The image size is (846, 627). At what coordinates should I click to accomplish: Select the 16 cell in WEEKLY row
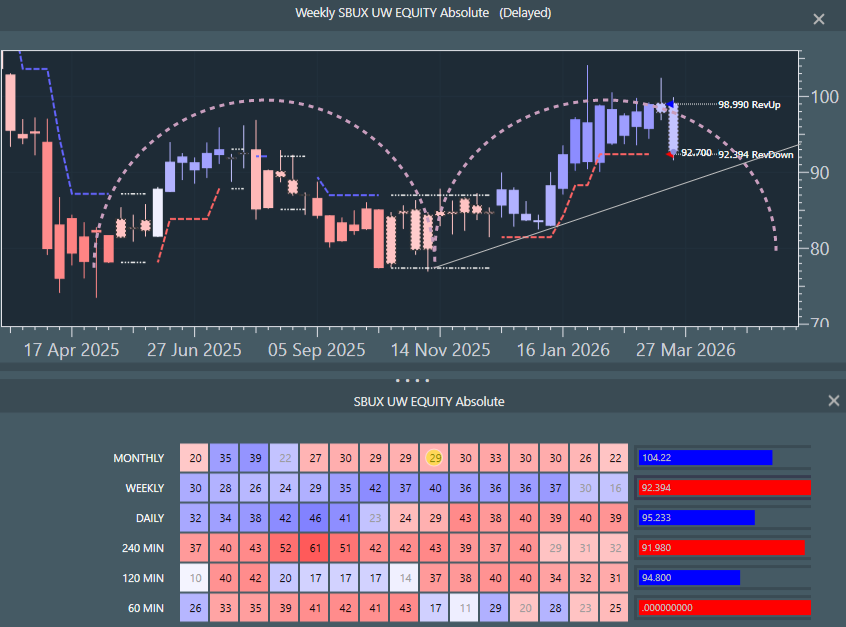click(x=615, y=488)
